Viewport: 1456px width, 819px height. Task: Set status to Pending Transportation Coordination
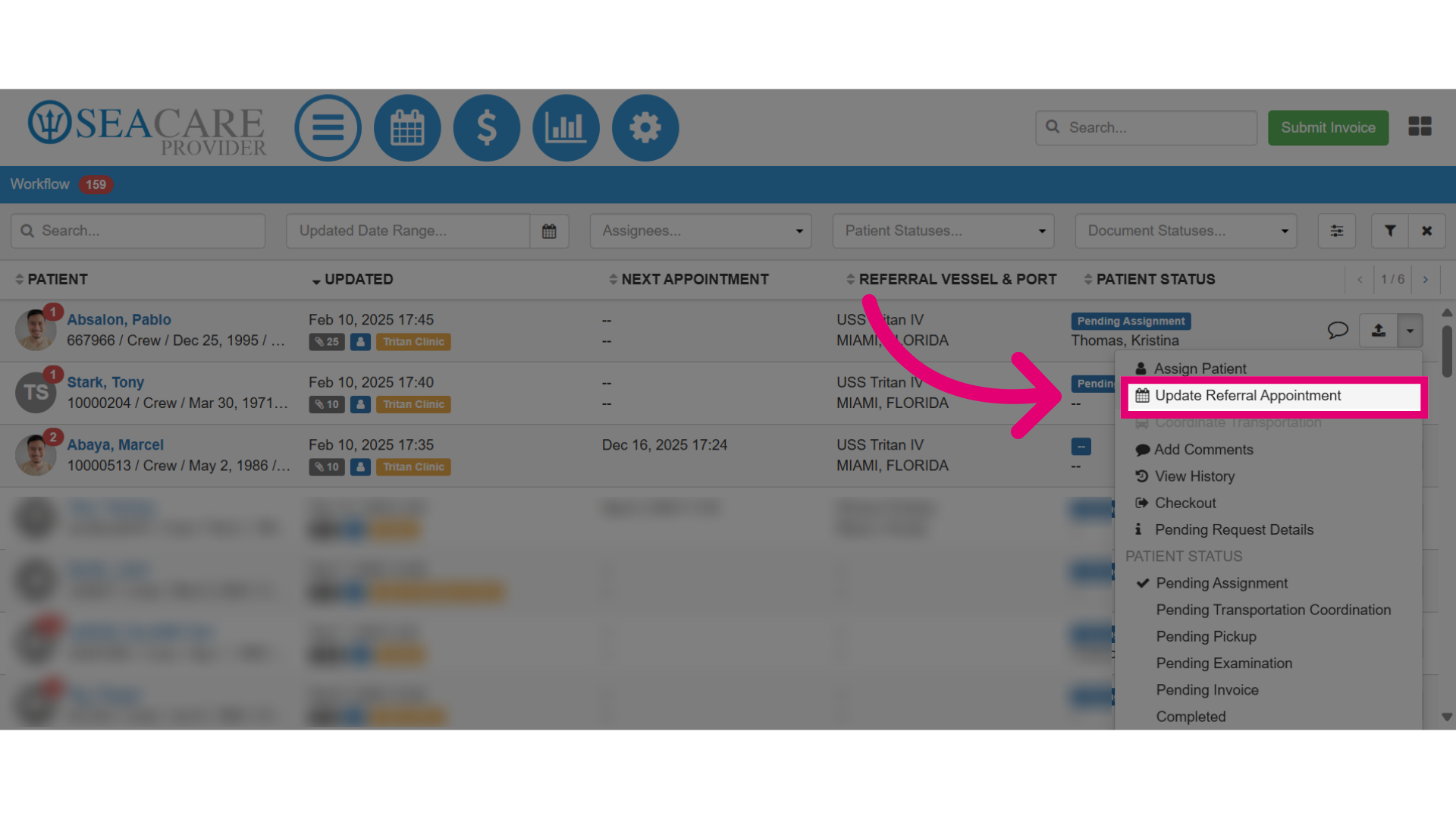pyautogui.click(x=1268, y=610)
